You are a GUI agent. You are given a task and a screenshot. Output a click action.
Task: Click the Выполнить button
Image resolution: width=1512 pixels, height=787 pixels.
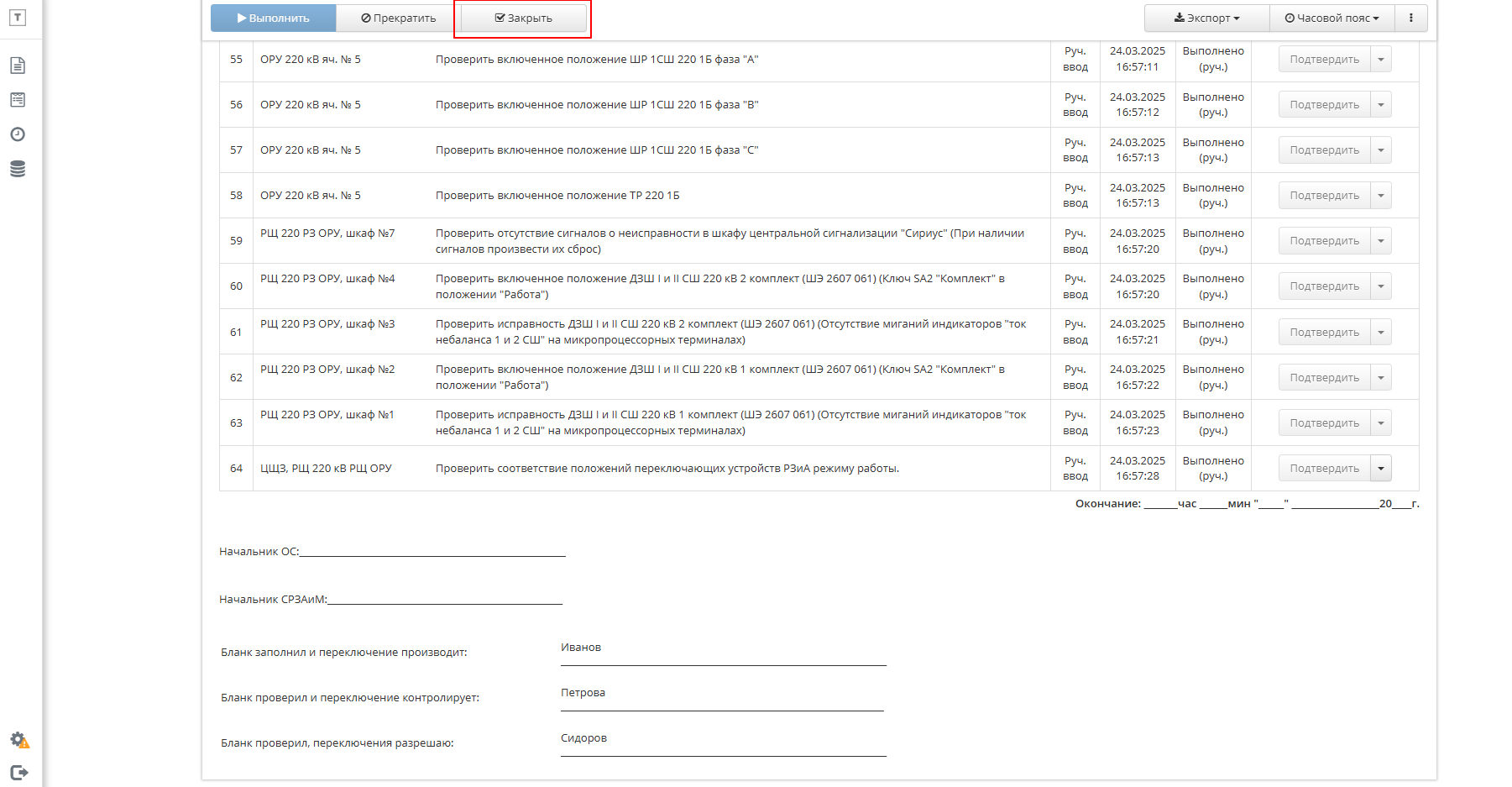coord(274,18)
